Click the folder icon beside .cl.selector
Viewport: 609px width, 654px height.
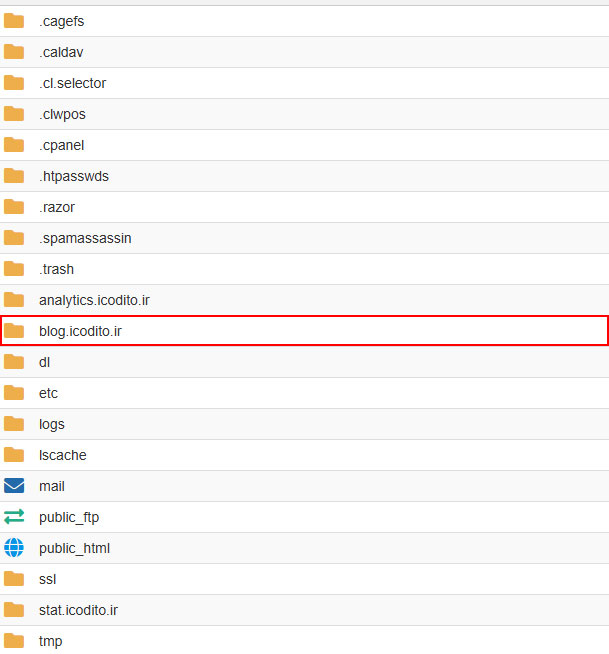click(14, 83)
